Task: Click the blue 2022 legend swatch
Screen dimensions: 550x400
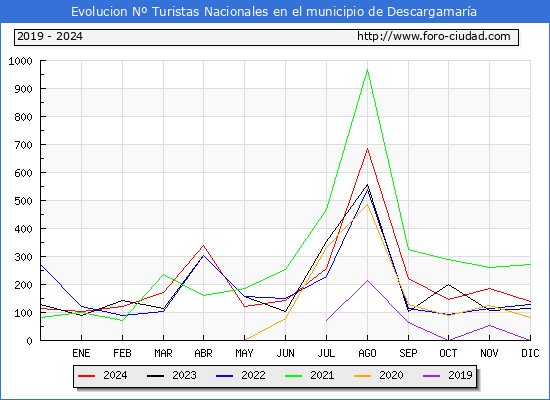Action: pyautogui.click(x=224, y=376)
